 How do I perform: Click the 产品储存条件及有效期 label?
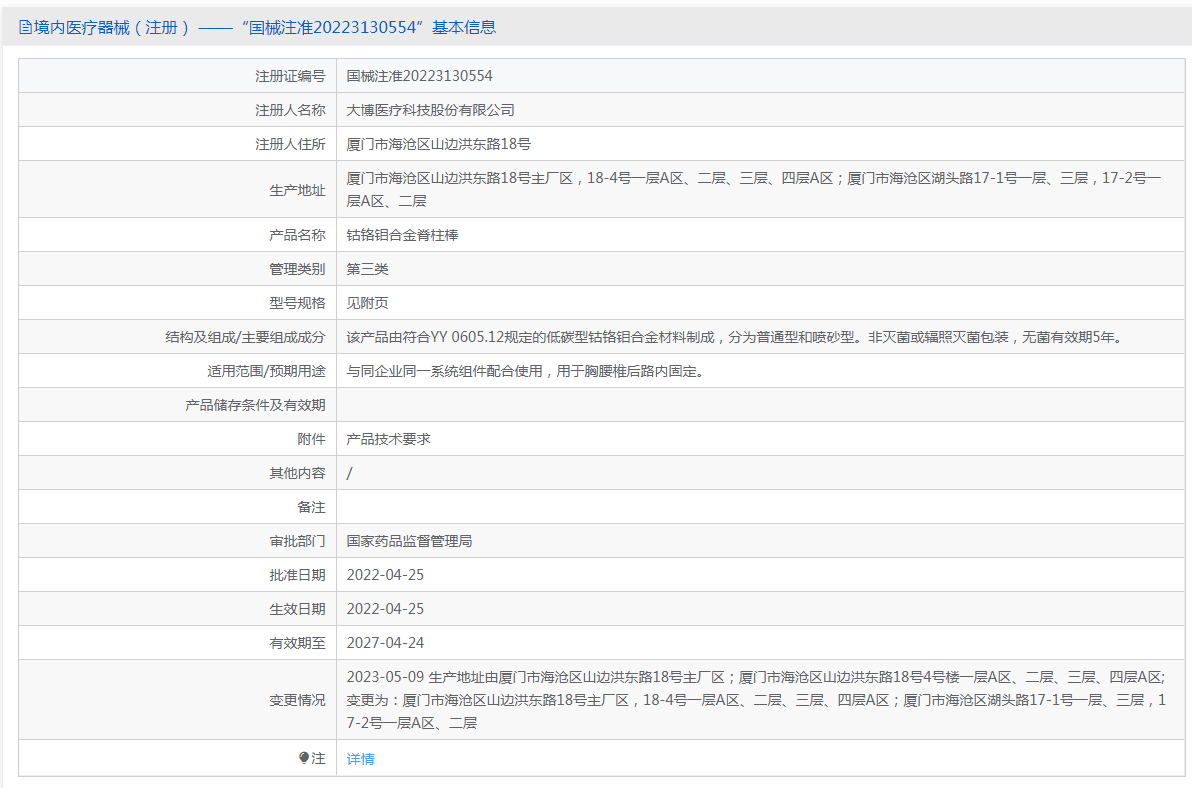(x=255, y=405)
